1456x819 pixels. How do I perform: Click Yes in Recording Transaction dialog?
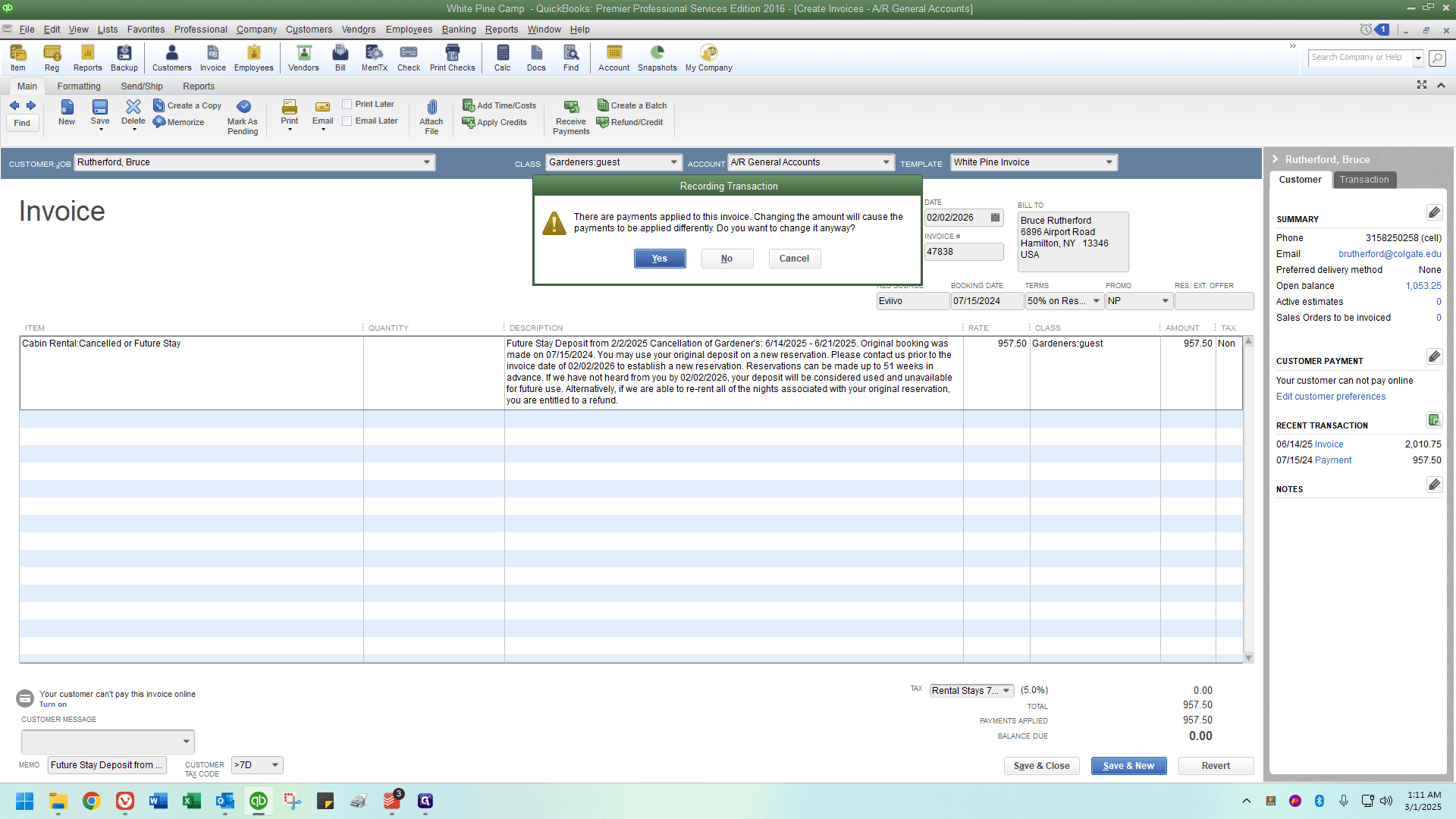pyautogui.click(x=660, y=259)
